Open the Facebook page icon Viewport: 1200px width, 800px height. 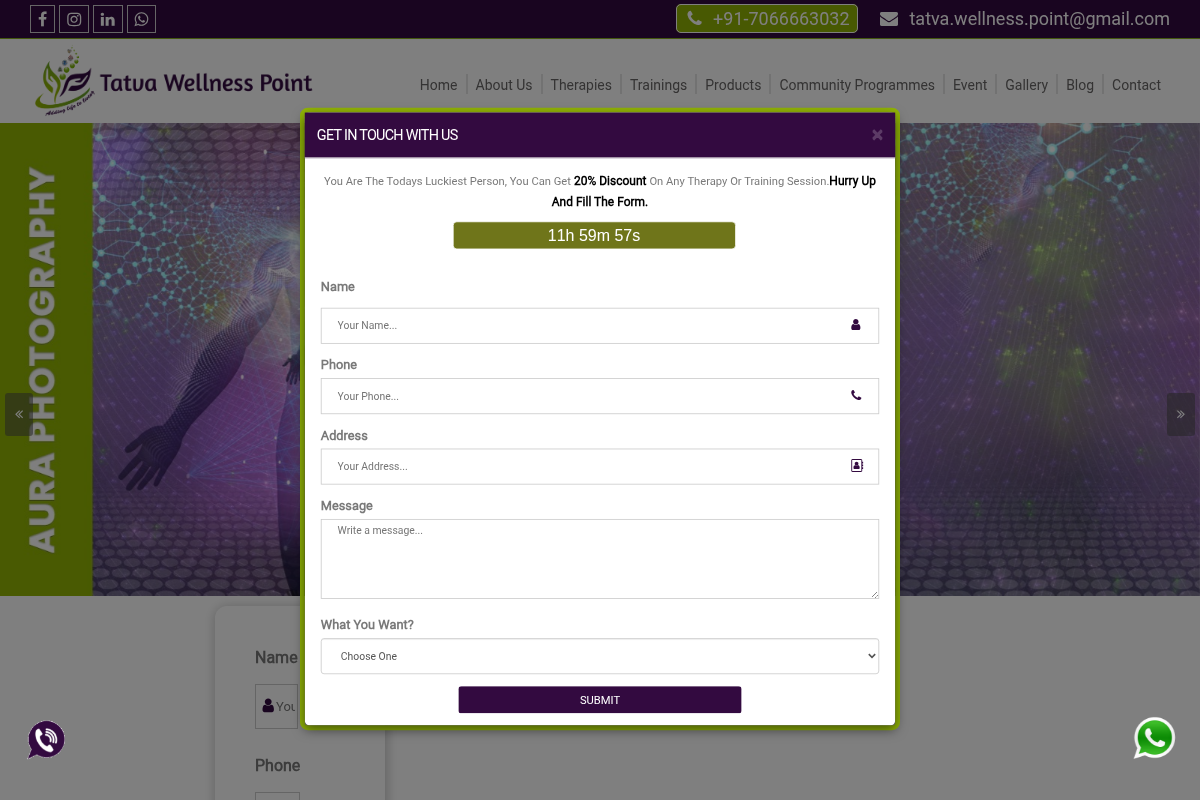coord(42,18)
